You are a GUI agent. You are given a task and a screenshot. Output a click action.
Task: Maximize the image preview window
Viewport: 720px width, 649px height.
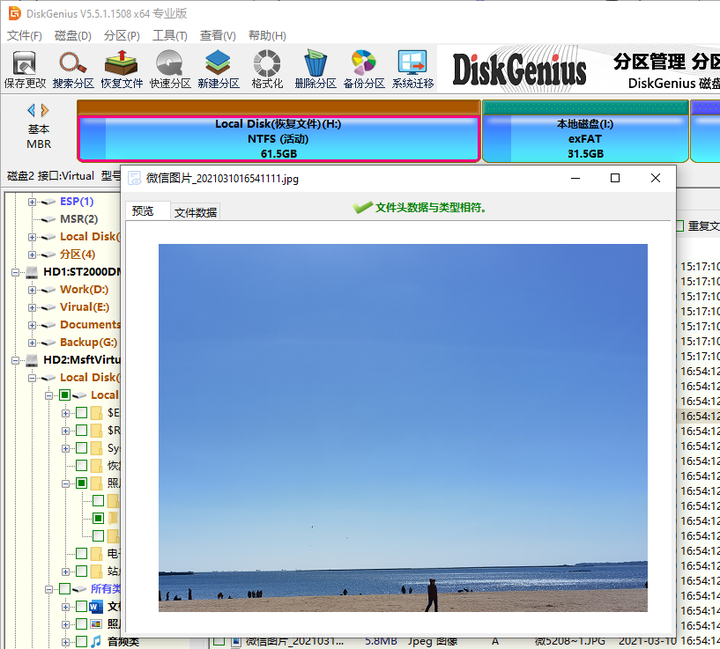click(615, 178)
